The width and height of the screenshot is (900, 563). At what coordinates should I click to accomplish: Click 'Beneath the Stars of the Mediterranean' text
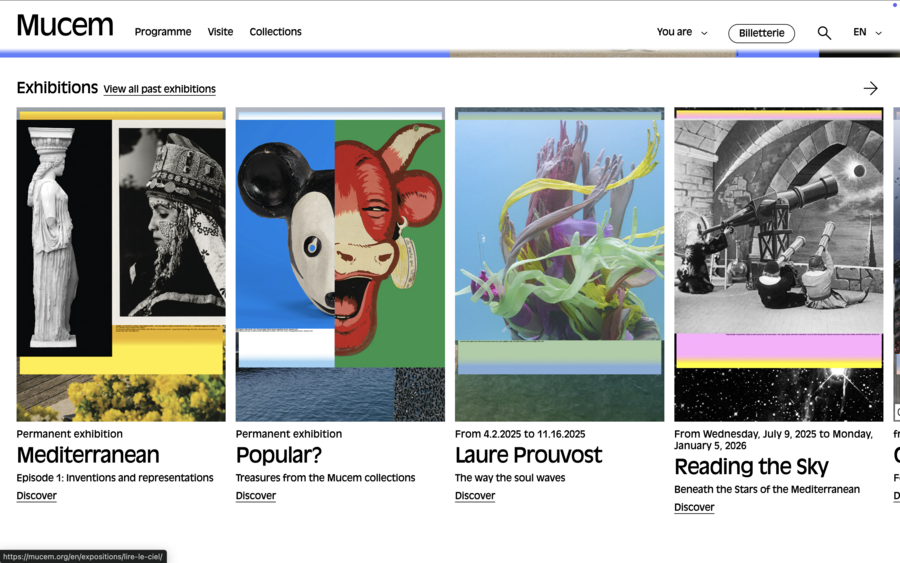[x=767, y=490]
